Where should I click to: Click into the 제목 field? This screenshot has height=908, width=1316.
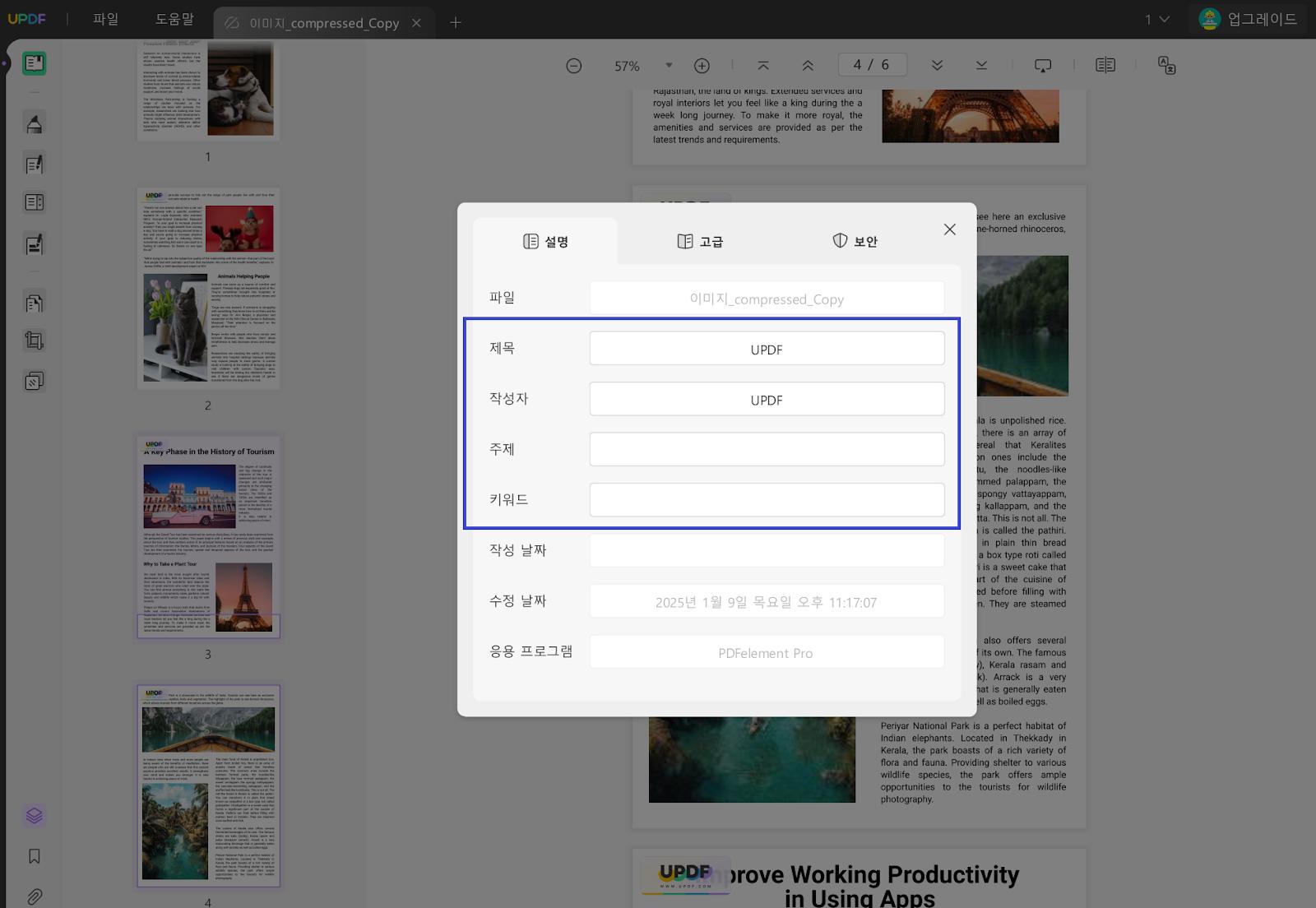(767, 349)
